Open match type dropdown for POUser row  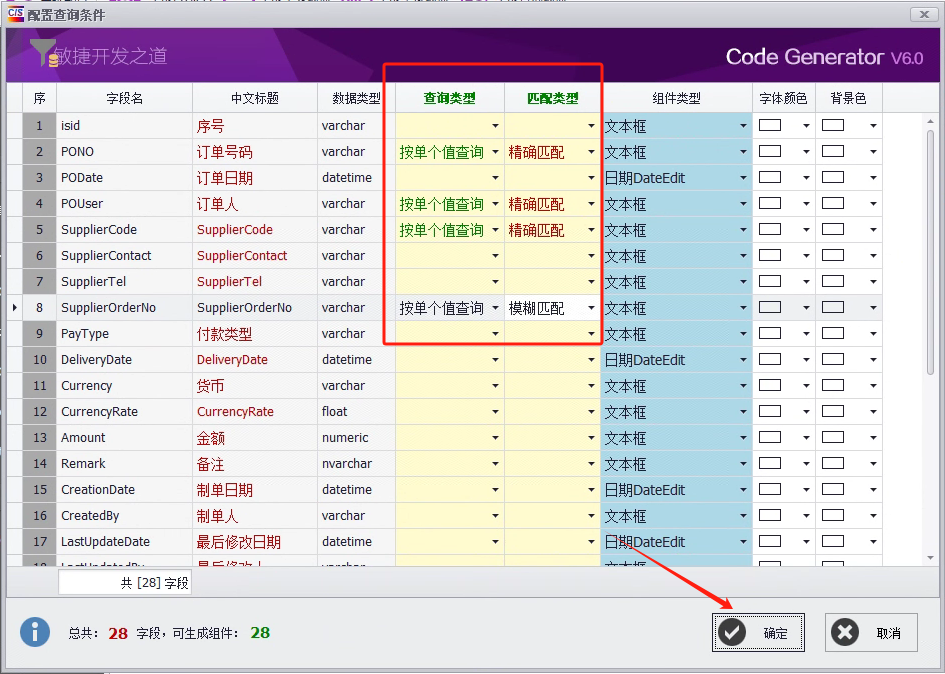[x=591, y=204]
